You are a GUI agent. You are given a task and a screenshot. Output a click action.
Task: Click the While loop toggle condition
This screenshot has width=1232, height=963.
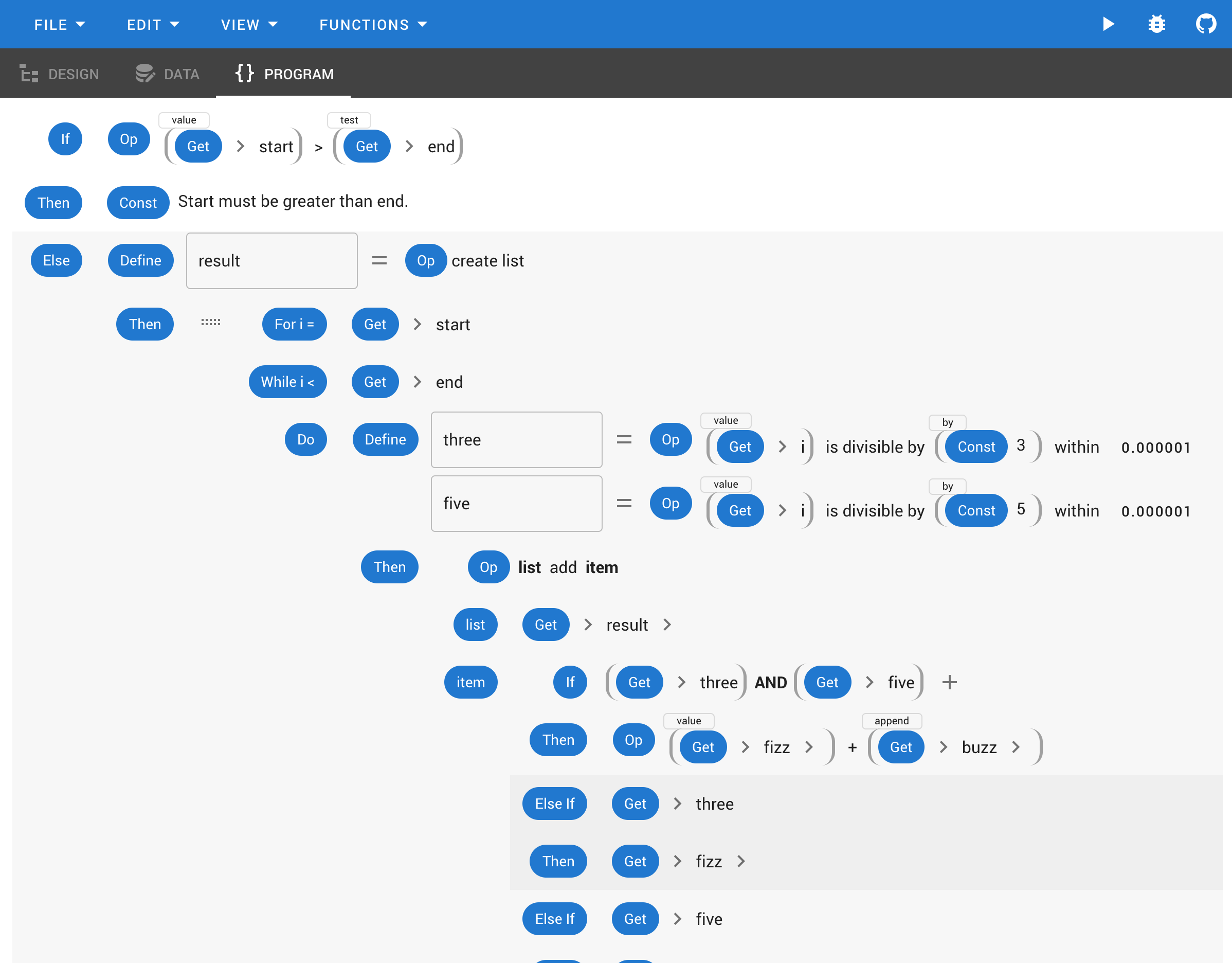coord(288,382)
